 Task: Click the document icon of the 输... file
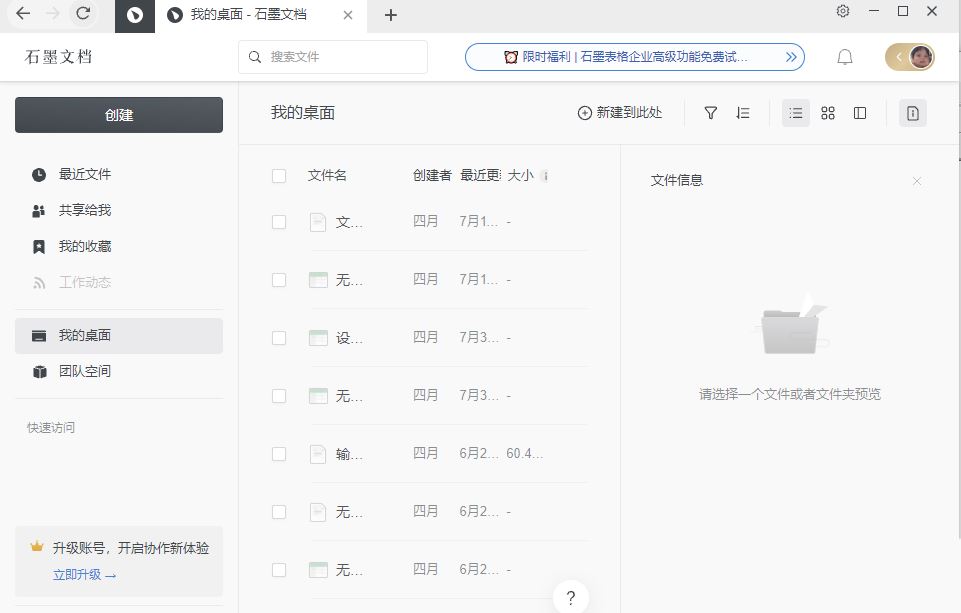[318, 454]
